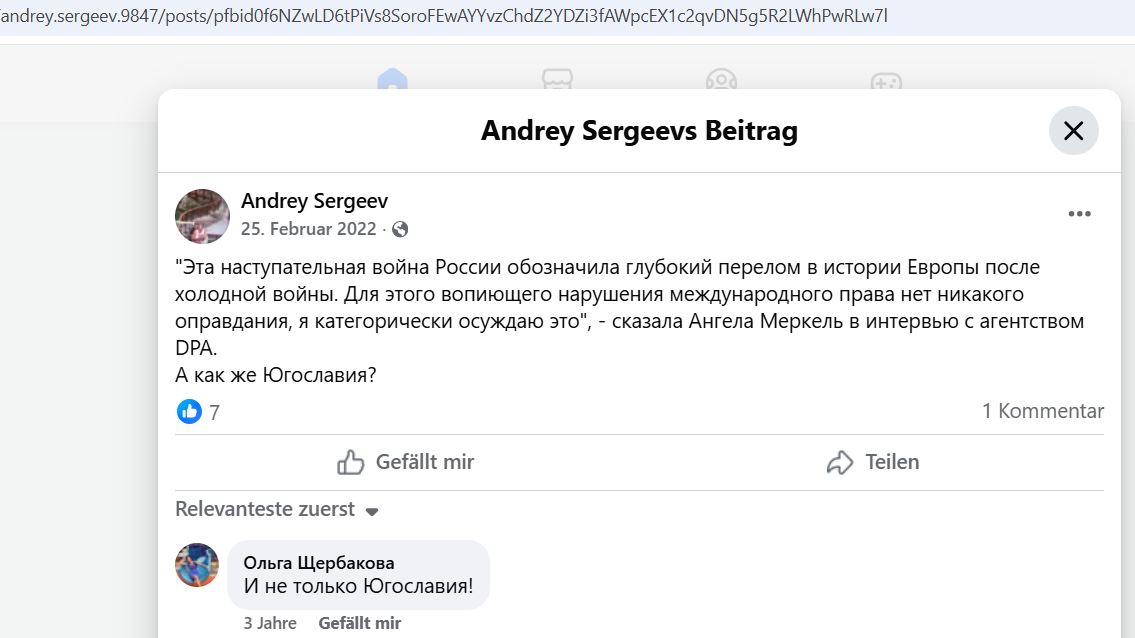Screen dimensions: 1135x638
Task: Go to the Facebook Home icon tab
Action: pos(392,81)
